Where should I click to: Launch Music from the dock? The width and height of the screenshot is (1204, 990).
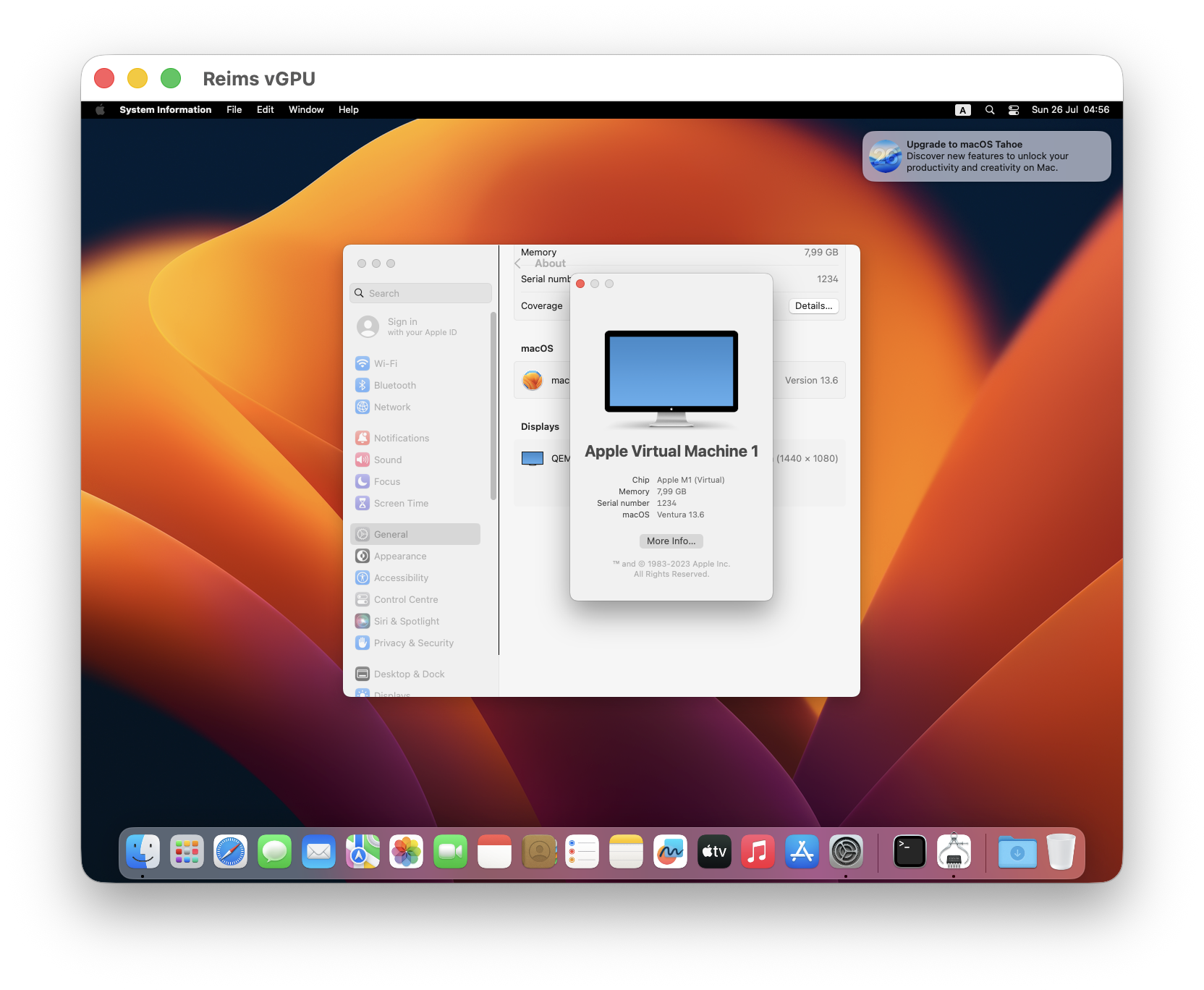tap(758, 852)
